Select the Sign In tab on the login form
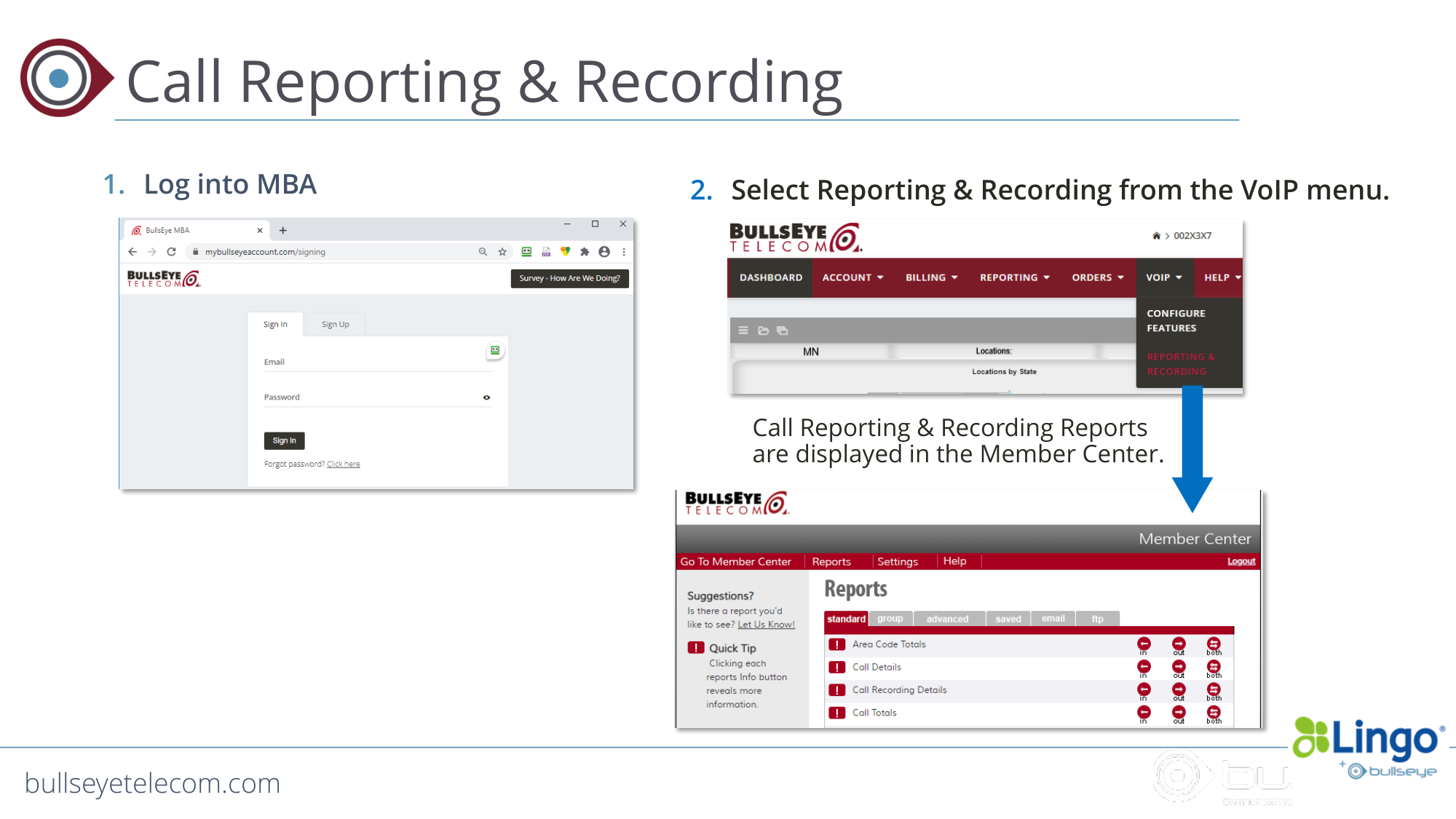The height and width of the screenshot is (819, 1456). (x=275, y=325)
